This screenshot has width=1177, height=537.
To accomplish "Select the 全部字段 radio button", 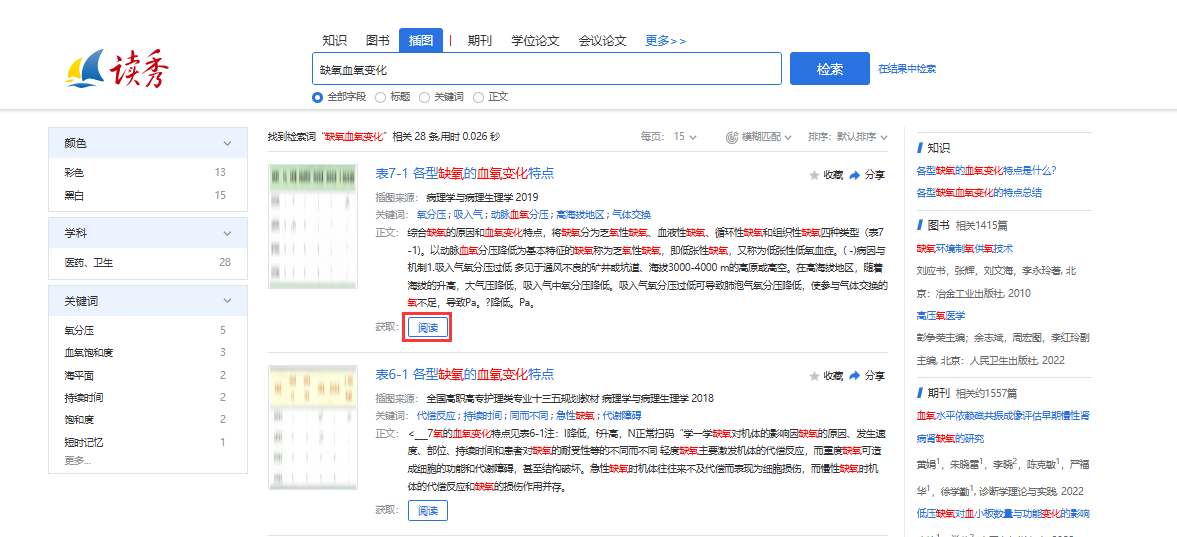I will [x=318, y=97].
